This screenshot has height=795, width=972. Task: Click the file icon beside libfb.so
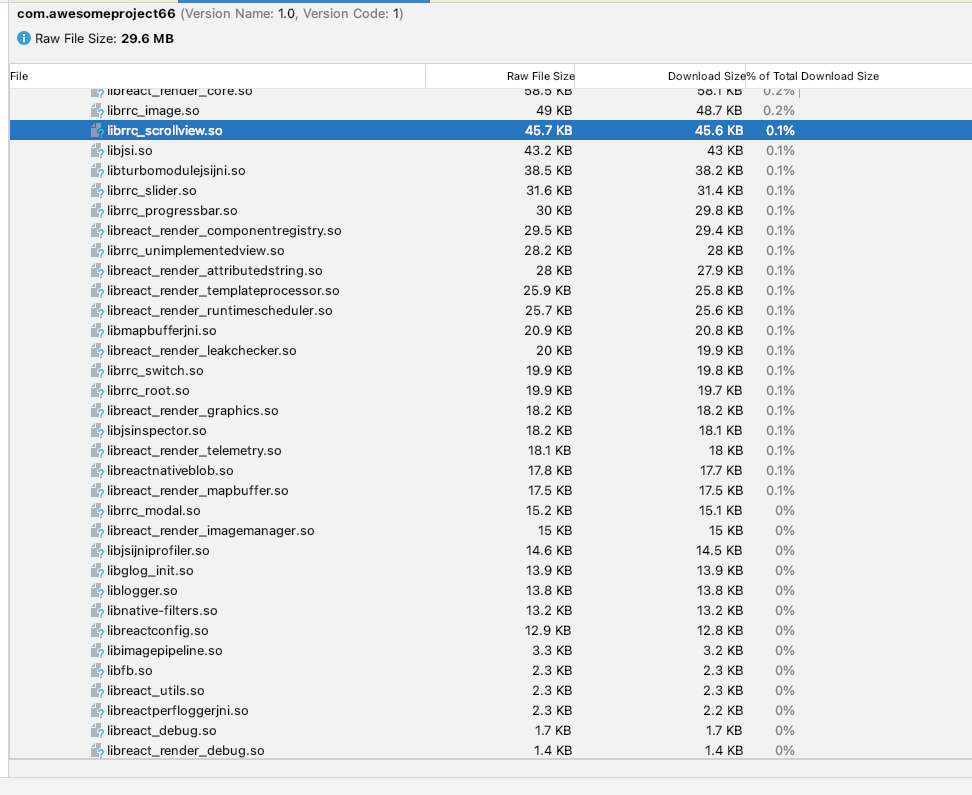click(x=96, y=670)
